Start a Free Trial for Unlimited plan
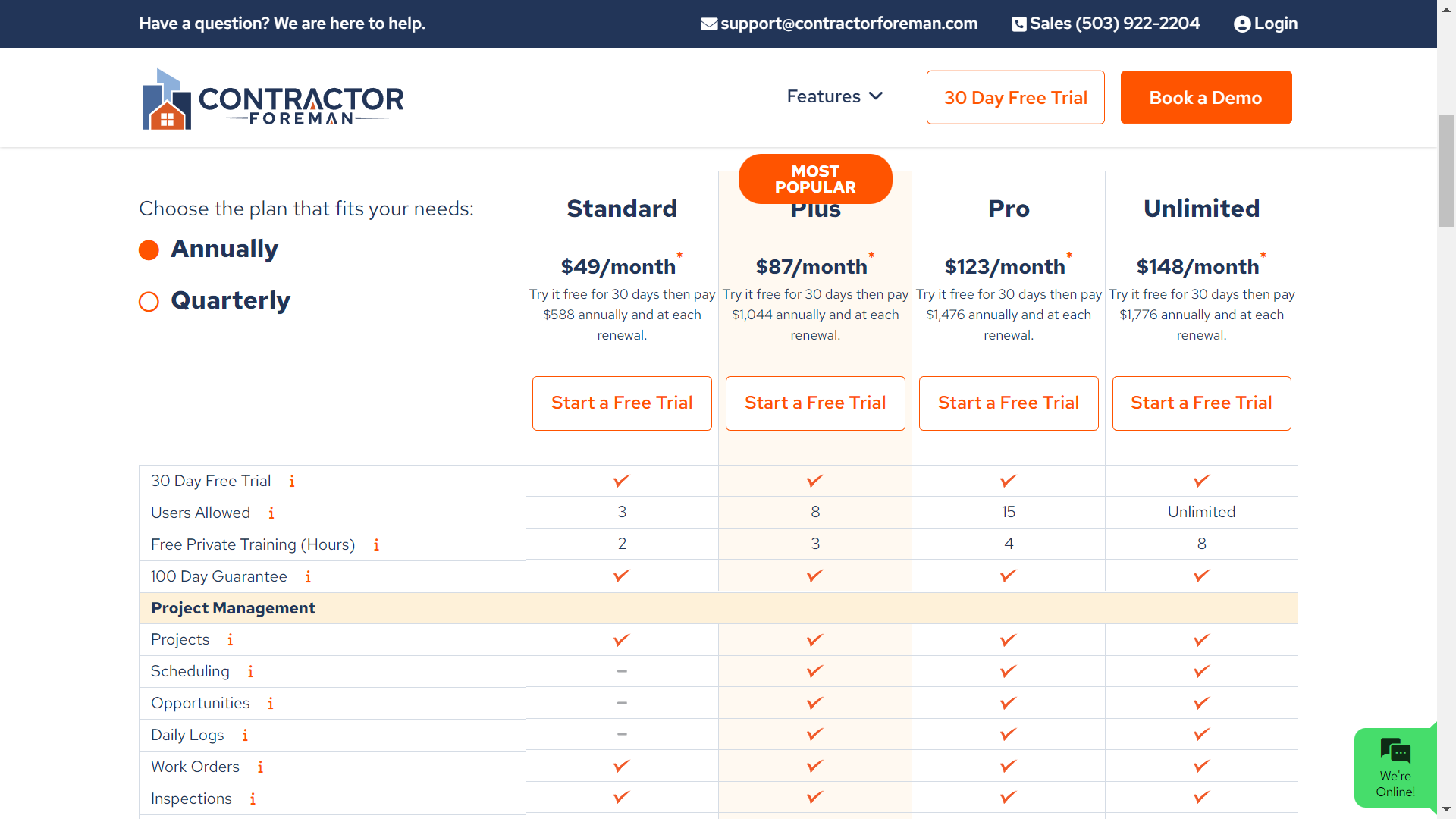The width and height of the screenshot is (1456, 819). click(x=1201, y=403)
